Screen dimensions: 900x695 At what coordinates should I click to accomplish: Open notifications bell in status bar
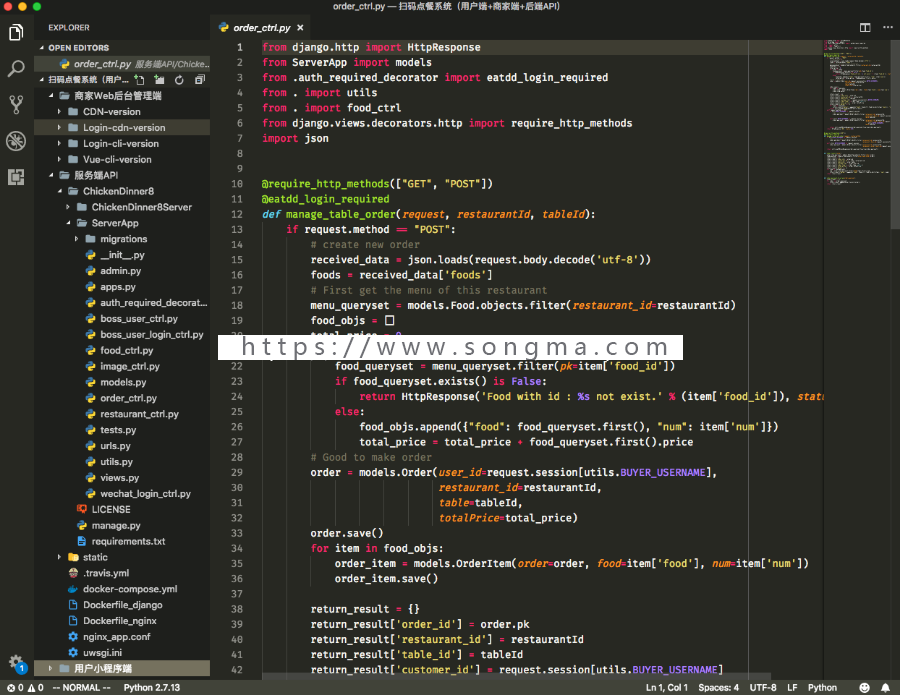pyautogui.click(x=885, y=688)
